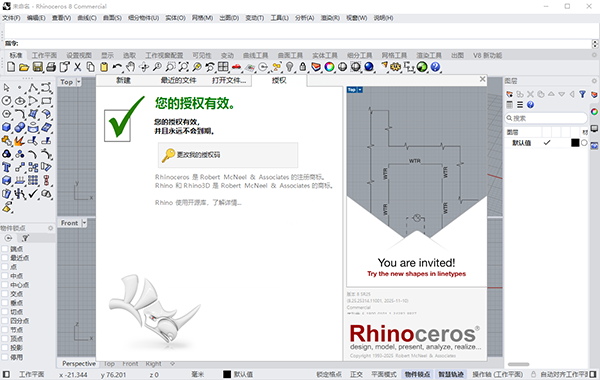
Task: Open the 文件(F) menu
Action: click(11, 18)
